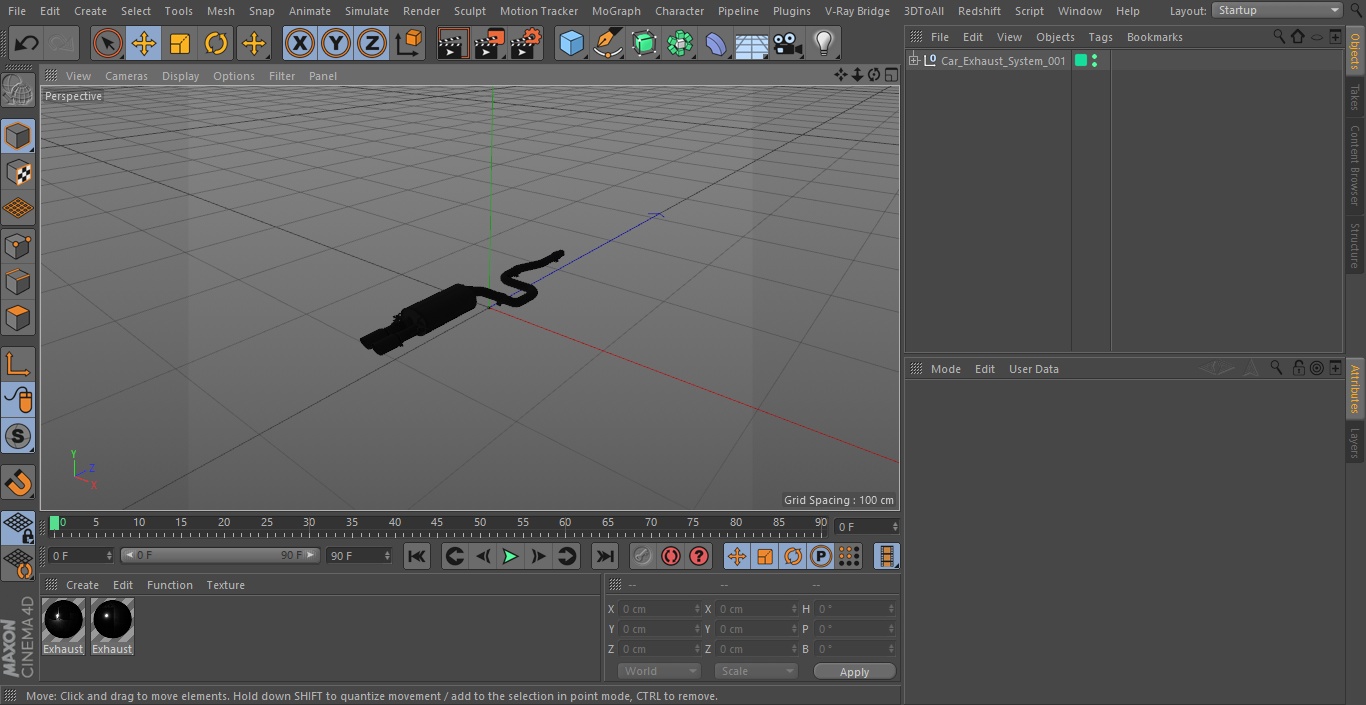Image resolution: width=1366 pixels, height=705 pixels.
Task: Toggle Z axis lock
Action: 372,44
